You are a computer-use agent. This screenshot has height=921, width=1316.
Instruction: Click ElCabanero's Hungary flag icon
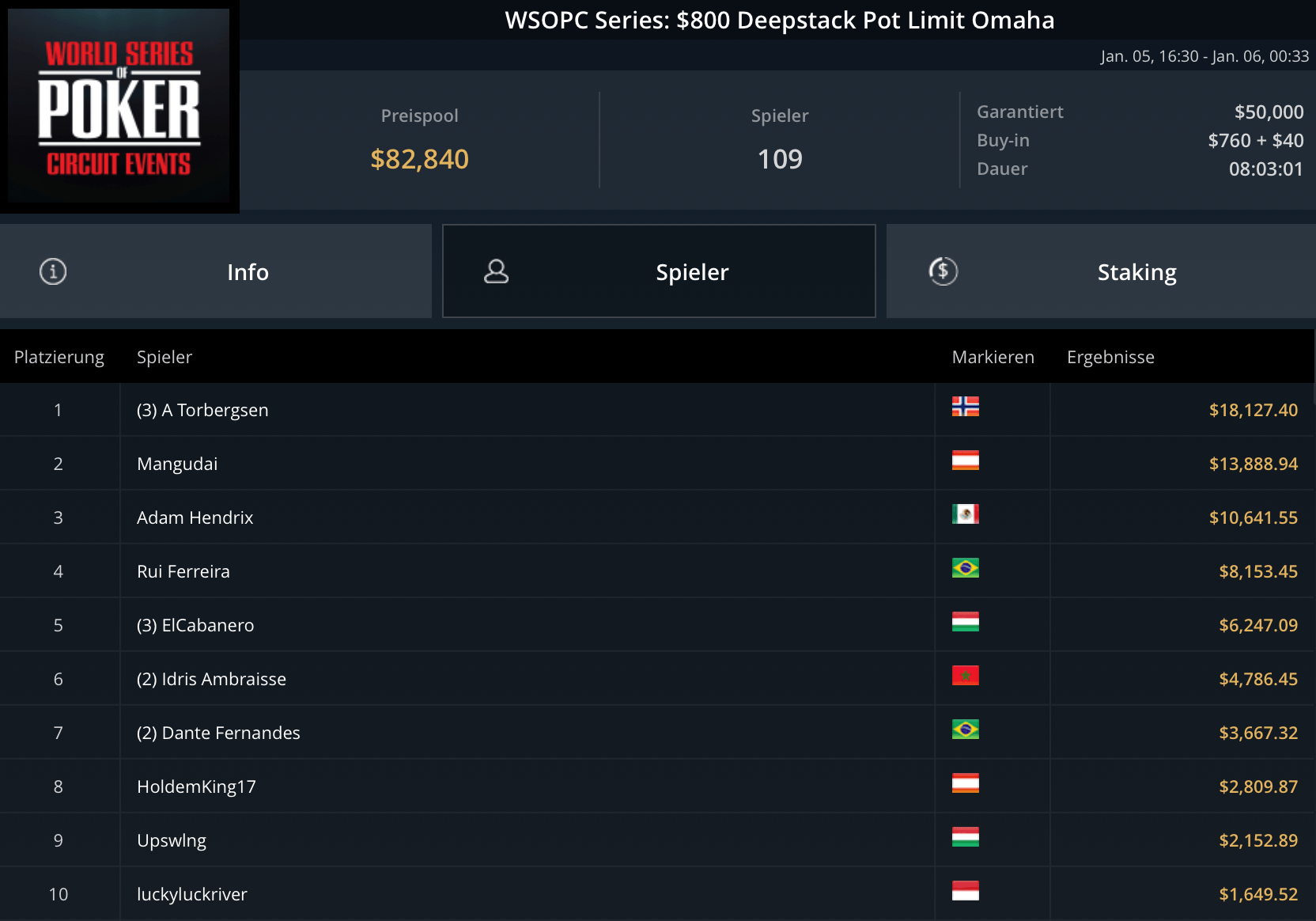pos(965,622)
